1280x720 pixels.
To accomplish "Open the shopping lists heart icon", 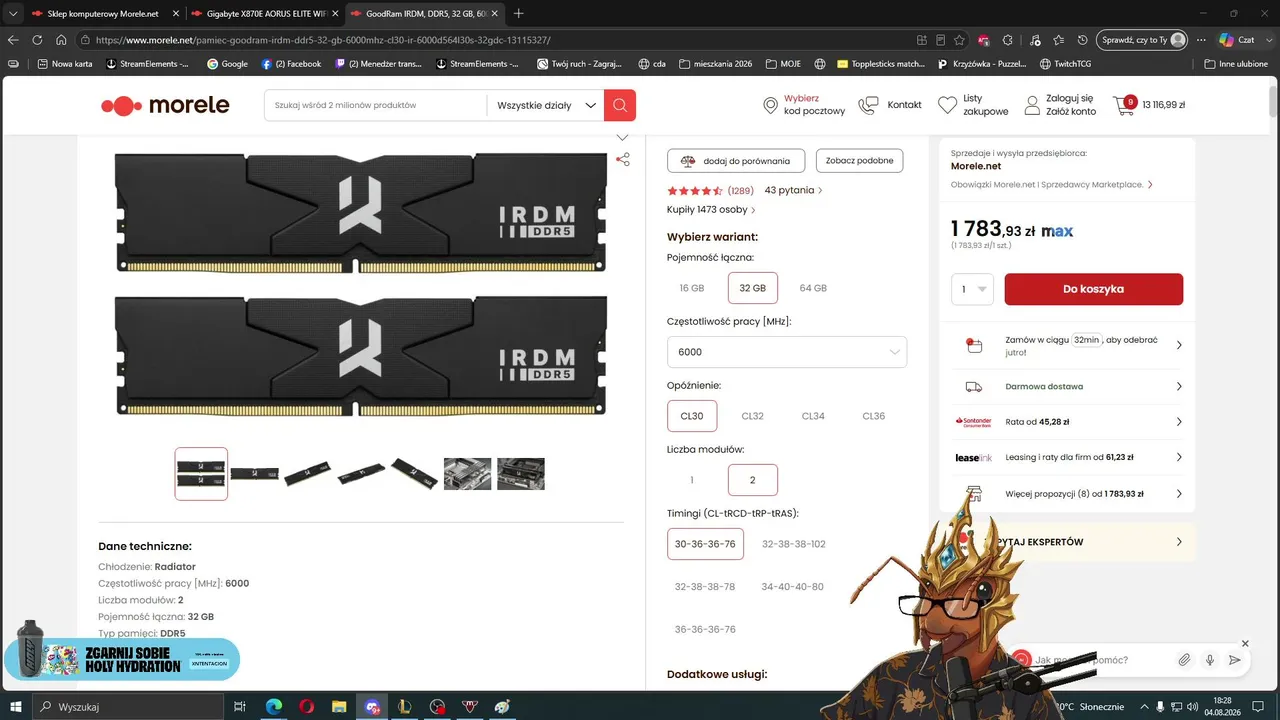I will 947,105.
